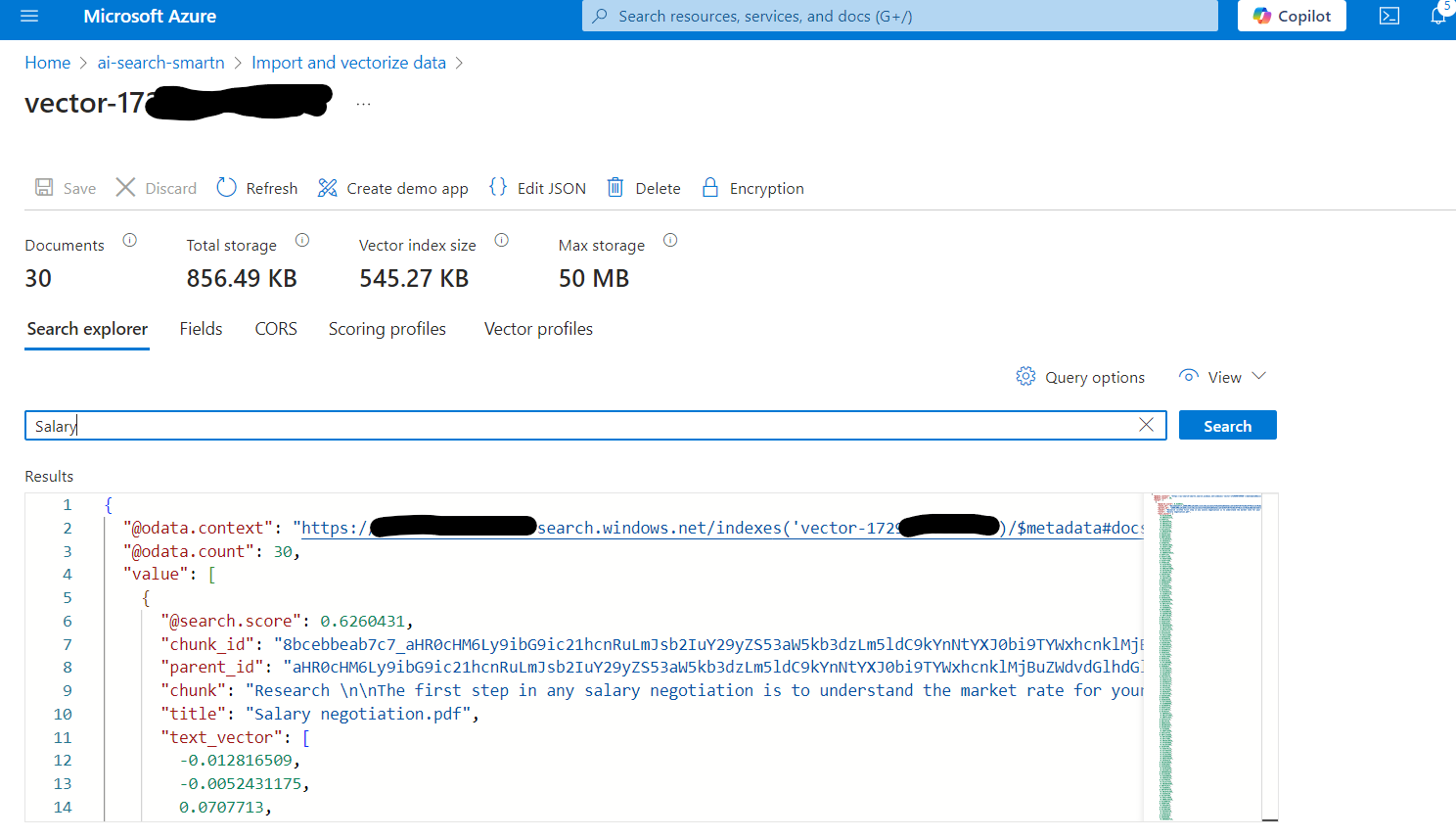
Task: Open ai-search-smartn breadcrumb link
Action: [x=160, y=63]
